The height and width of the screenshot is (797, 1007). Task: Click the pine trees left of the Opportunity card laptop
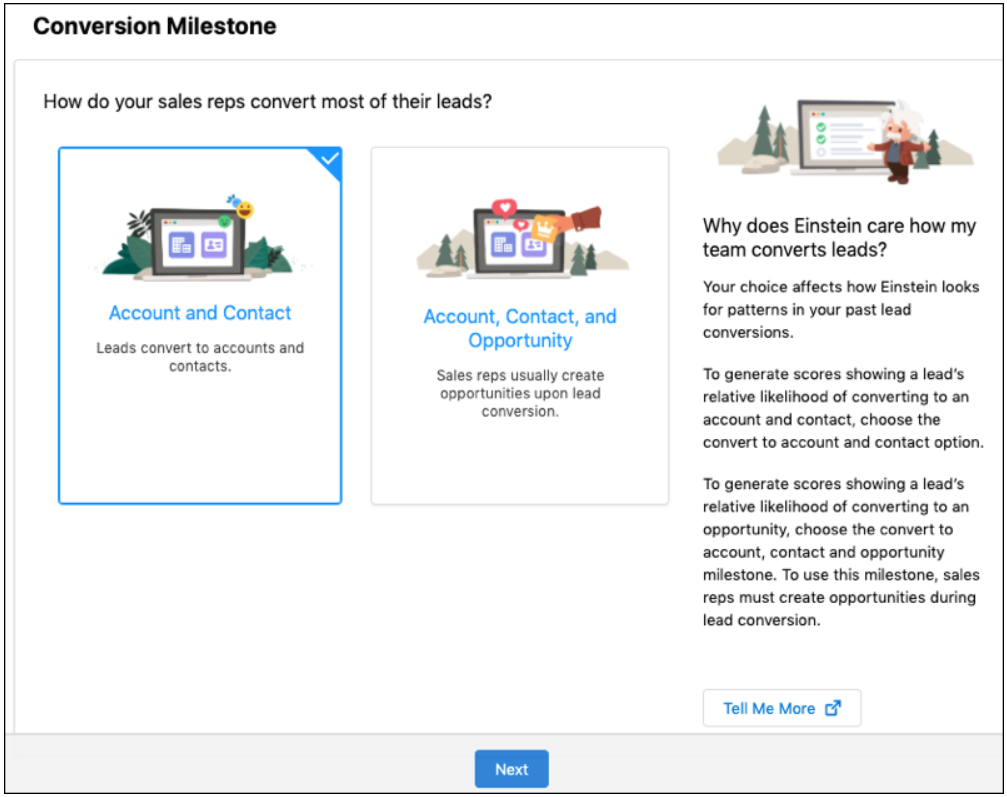[x=447, y=254]
